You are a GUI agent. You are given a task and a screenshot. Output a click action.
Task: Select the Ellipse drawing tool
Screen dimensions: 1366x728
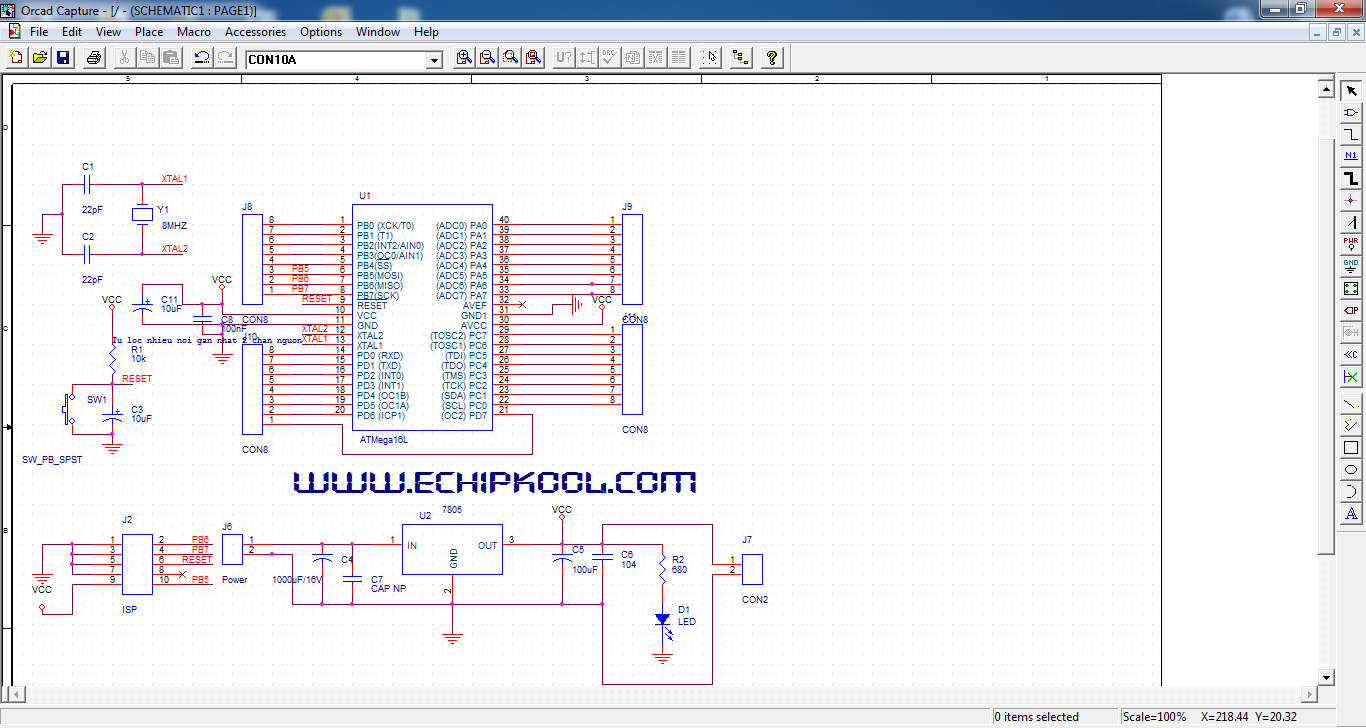click(x=1351, y=470)
